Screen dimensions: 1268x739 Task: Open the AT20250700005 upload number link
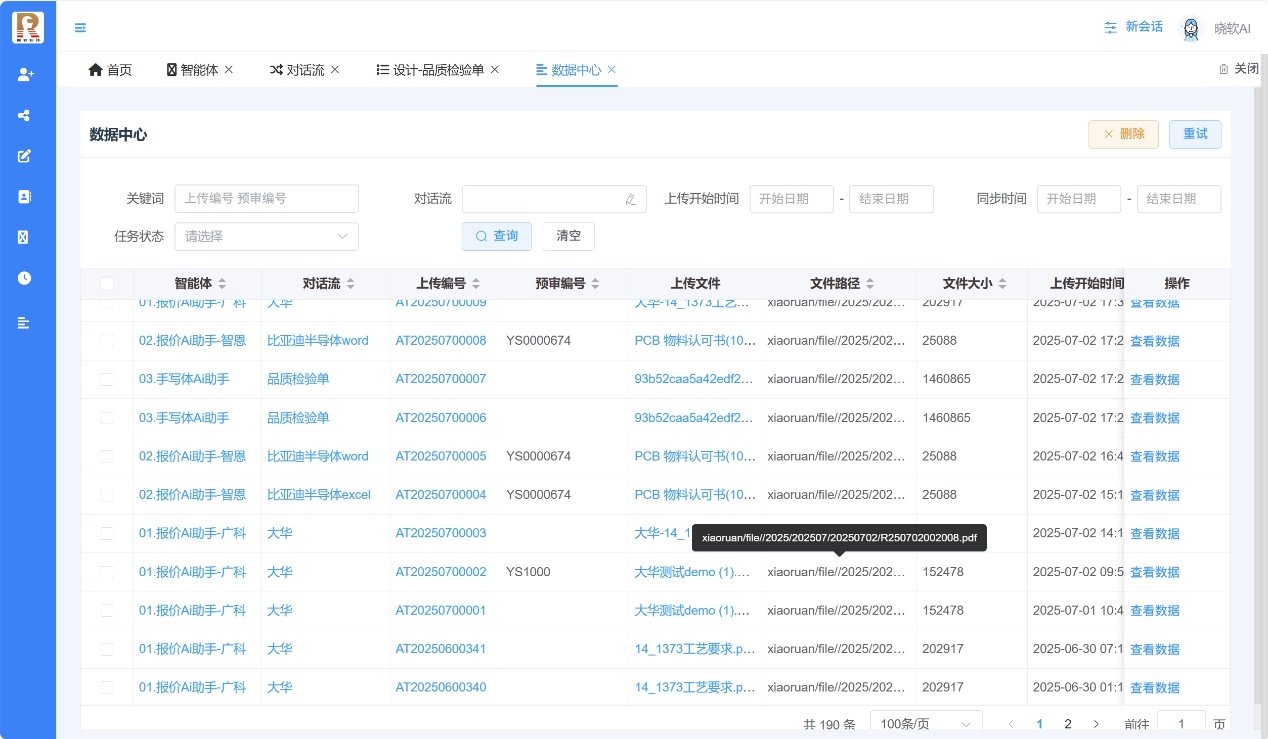pos(440,457)
